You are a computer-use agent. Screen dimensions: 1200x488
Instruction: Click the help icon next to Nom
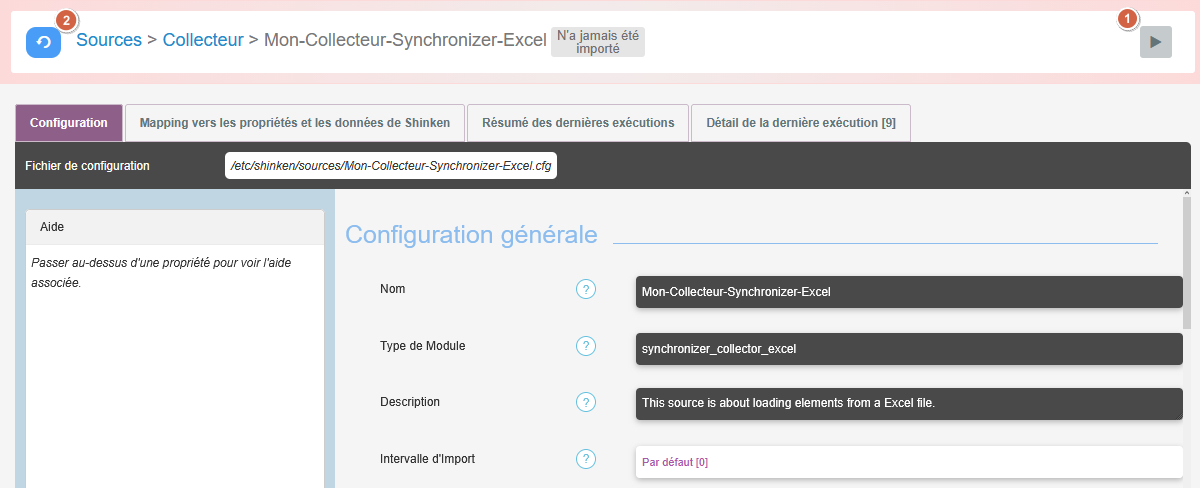(586, 289)
